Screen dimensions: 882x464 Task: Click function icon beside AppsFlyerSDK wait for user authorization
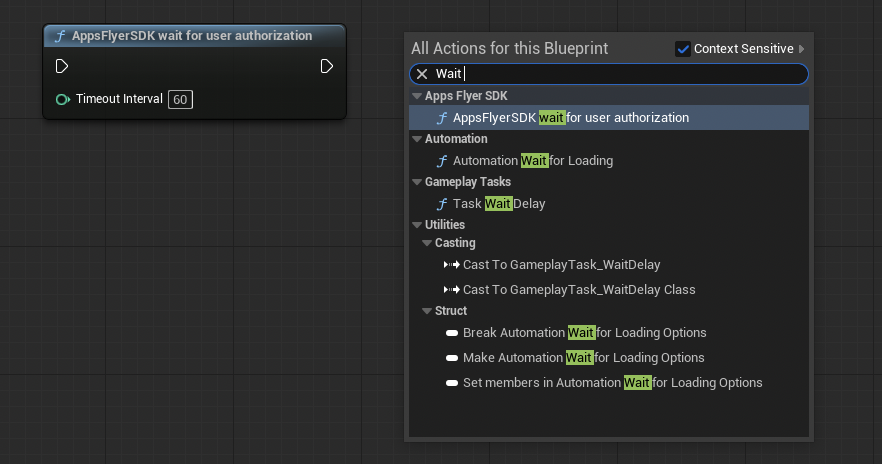[x=442, y=118]
